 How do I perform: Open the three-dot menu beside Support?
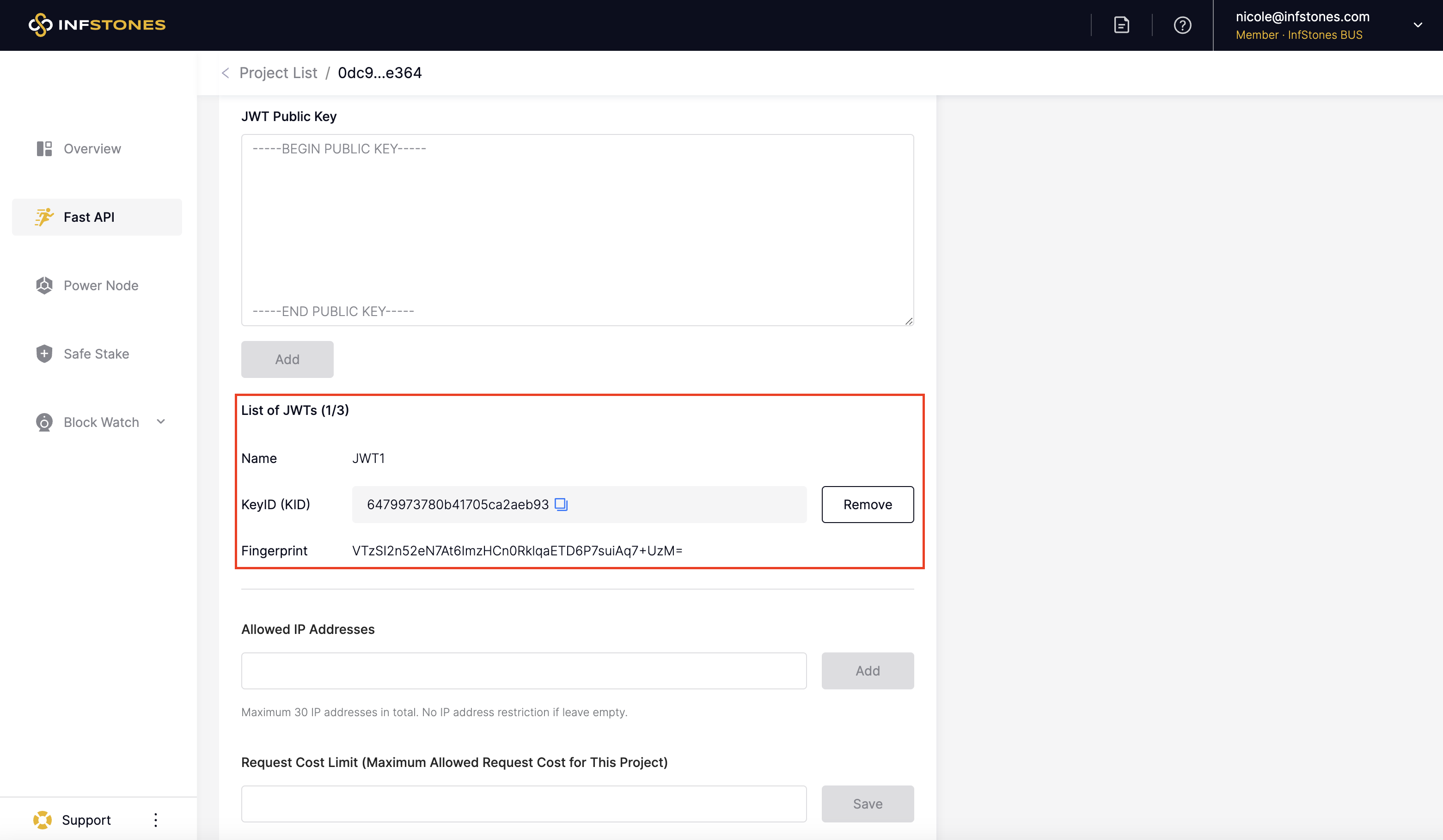coord(156,819)
